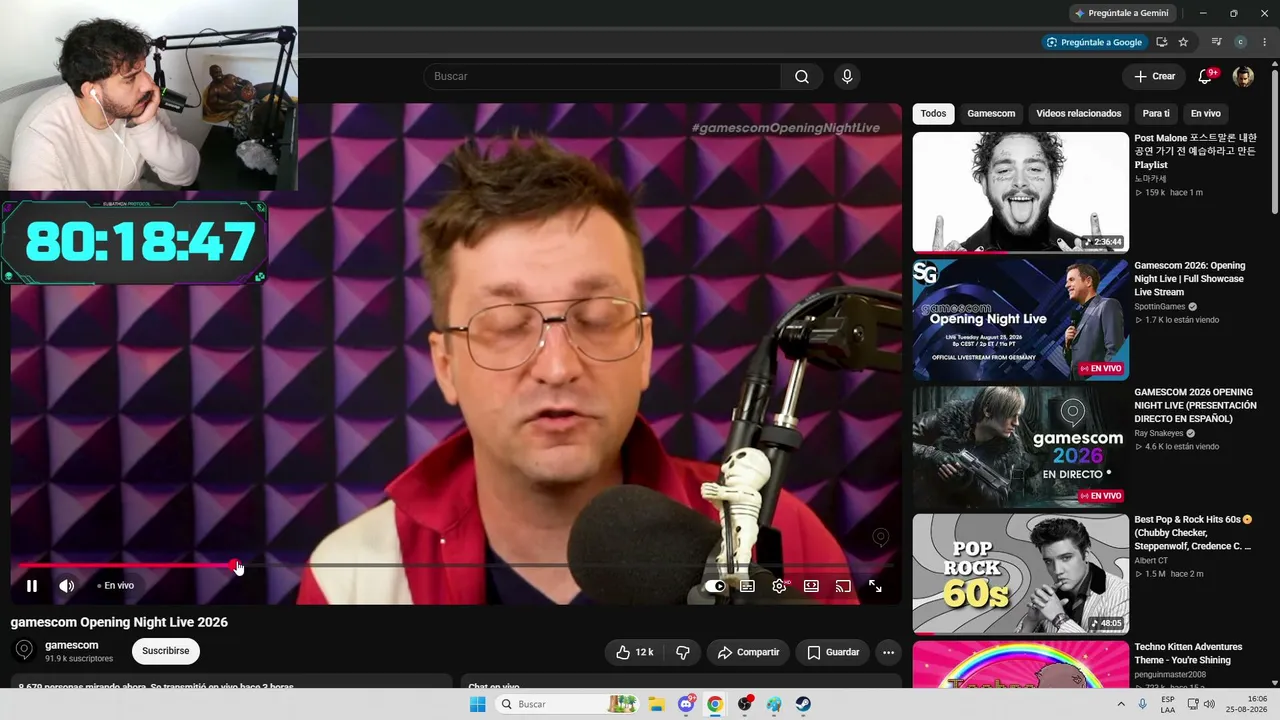Click the page's vertical scrollbar

coord(1275,140)
